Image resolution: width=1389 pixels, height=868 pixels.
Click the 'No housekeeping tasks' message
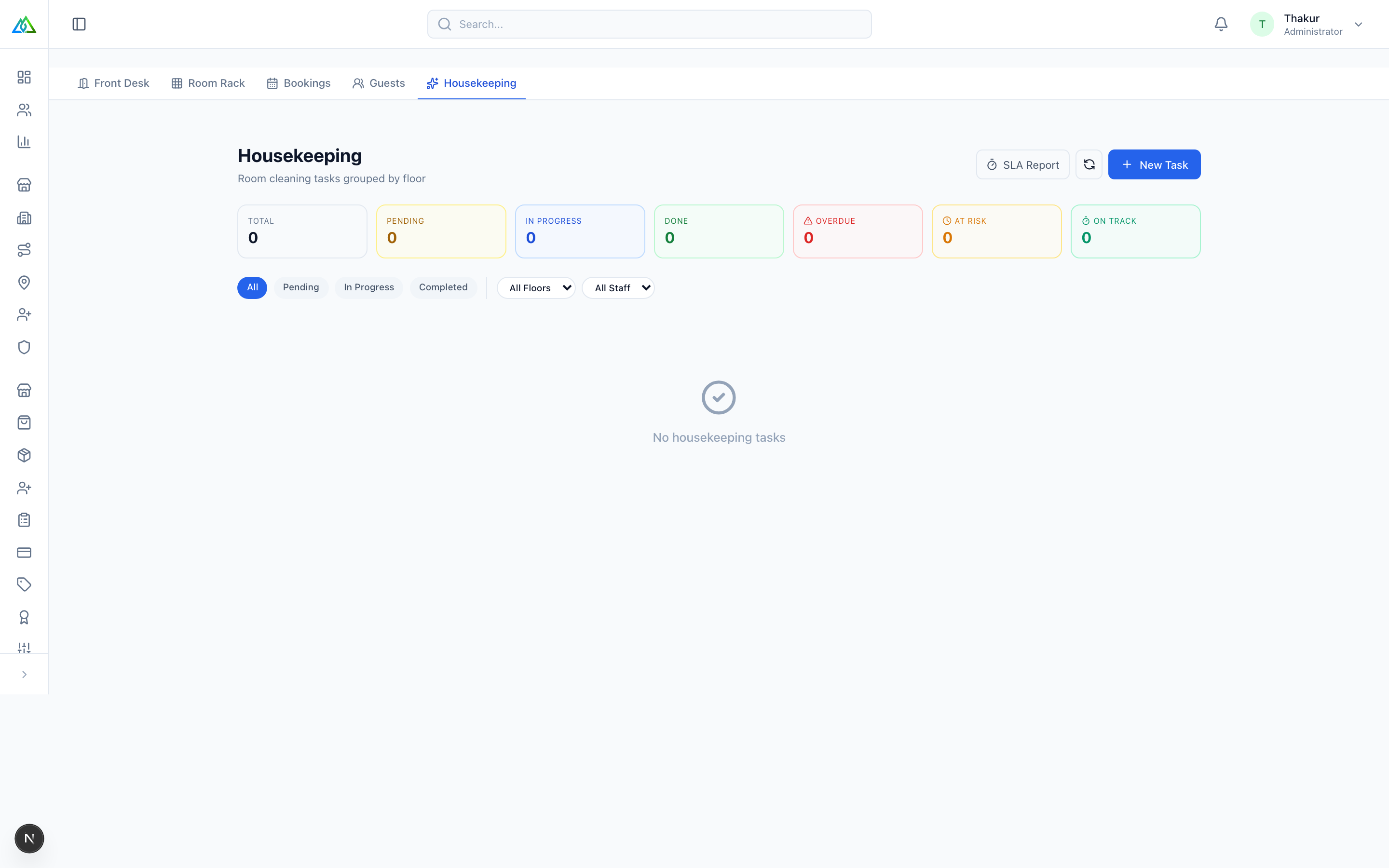[719, 437]
